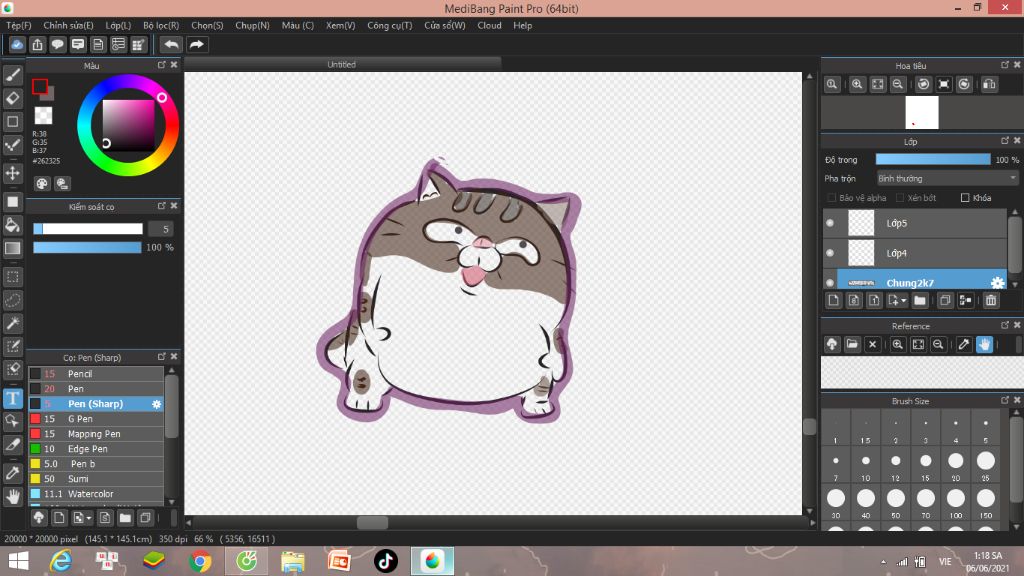This screenshot has width=1024, height=576.
Task: Adjust the brush size slider
Action: (x=88, y=229)
